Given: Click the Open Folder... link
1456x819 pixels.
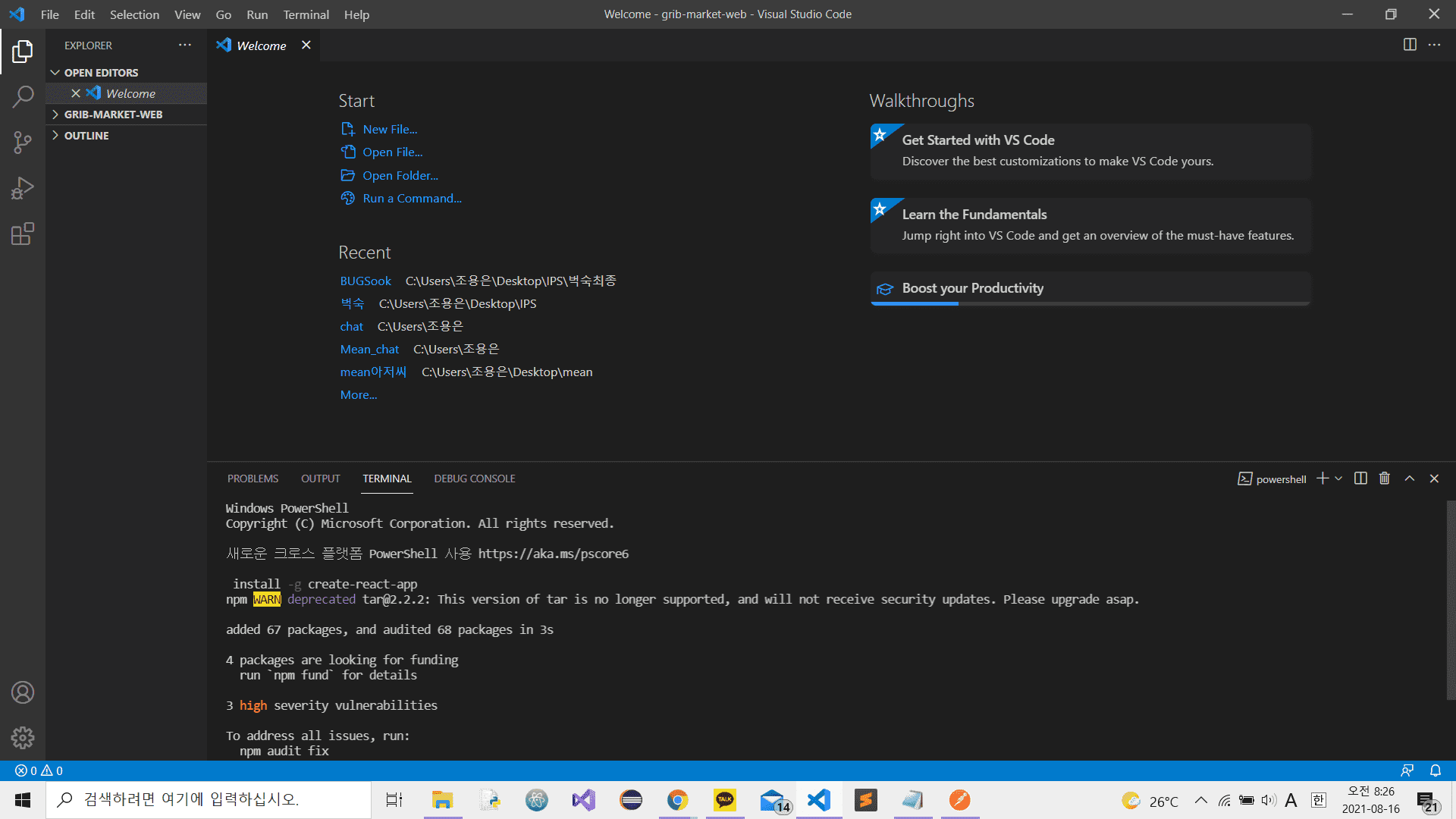Looking at the screenshot, I should click(400, 175).
